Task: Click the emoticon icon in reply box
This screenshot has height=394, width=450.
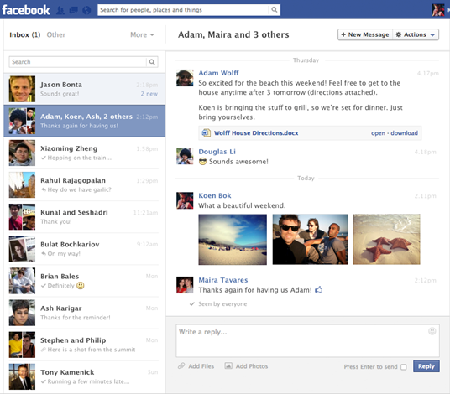Action: [432, 331]
